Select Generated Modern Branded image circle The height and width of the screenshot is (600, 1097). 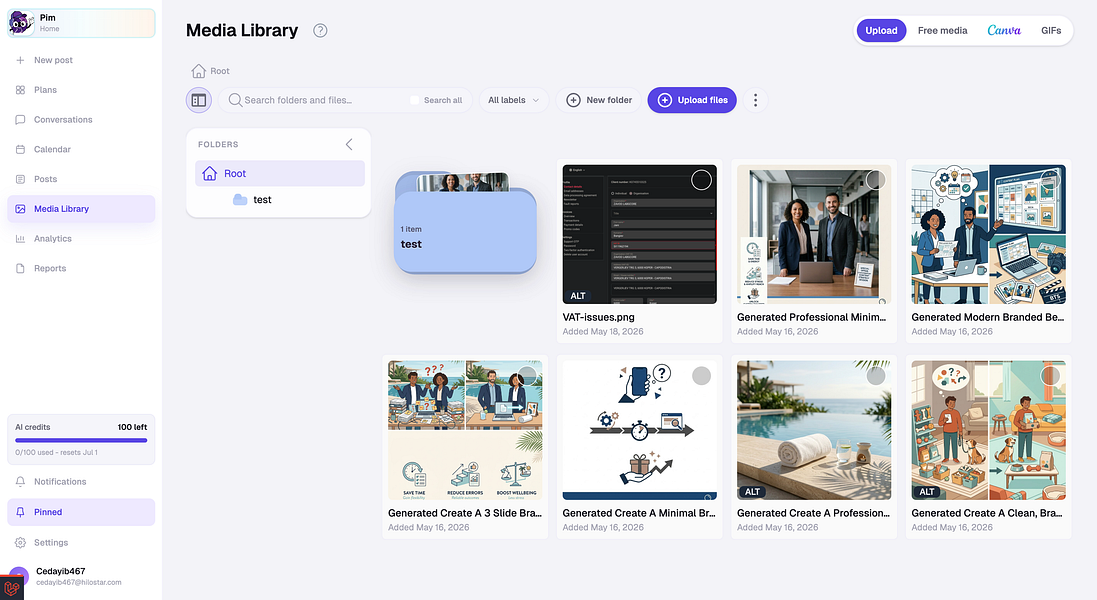pyautogui.click(x=1050, y=180)
